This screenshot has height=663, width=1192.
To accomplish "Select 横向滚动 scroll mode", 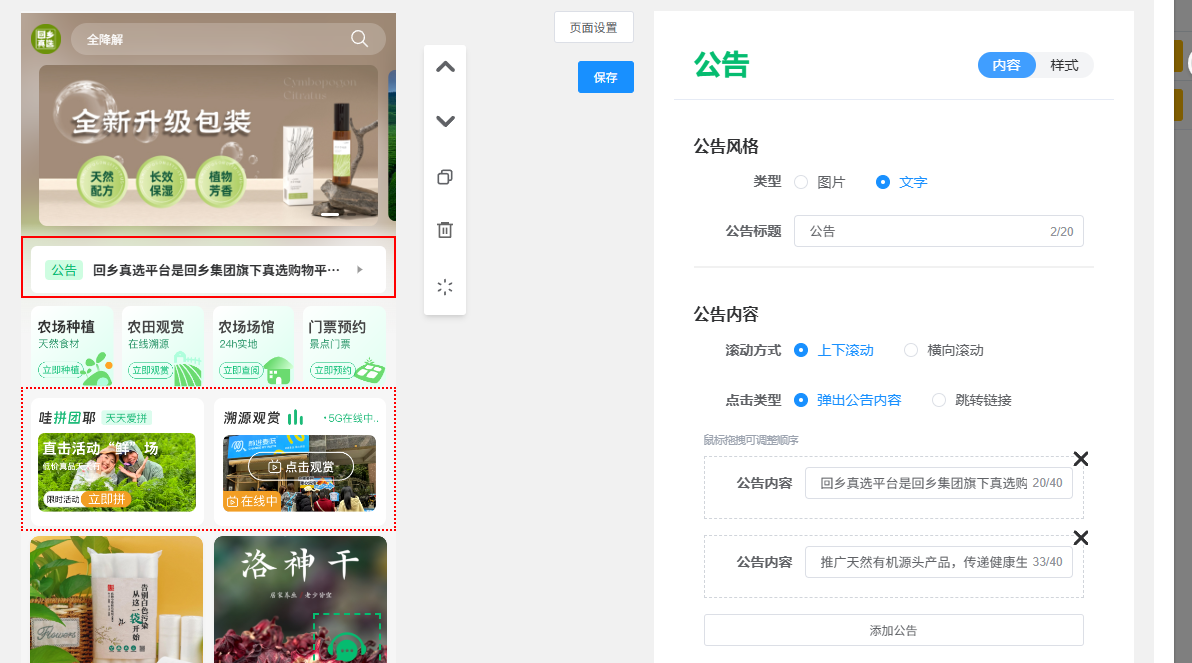I will click(x=911, y=350).
